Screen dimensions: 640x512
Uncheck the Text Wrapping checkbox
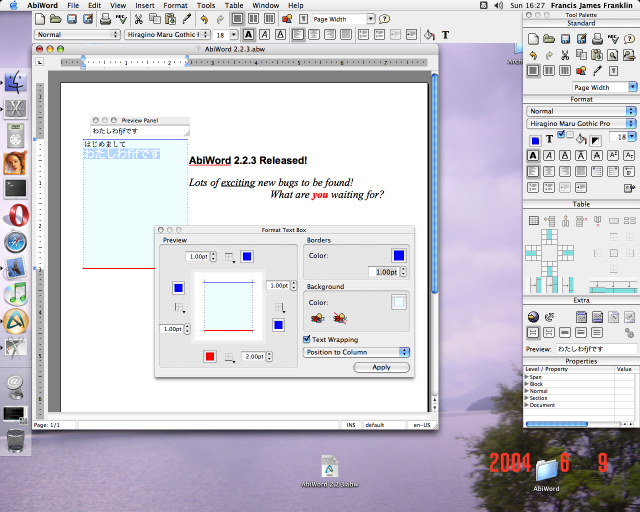[x=307, y=339]
